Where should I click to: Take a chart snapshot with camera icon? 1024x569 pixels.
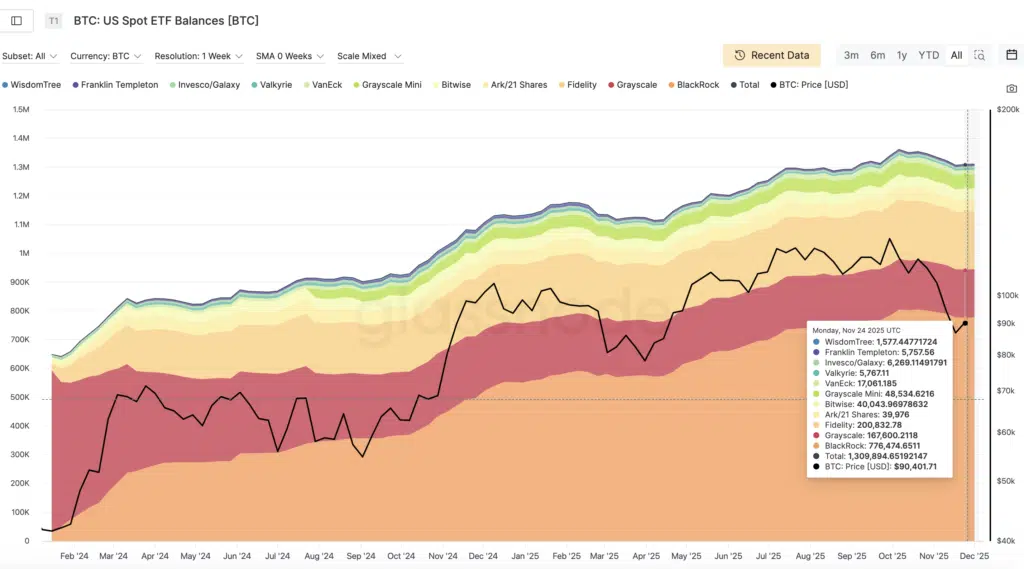pyautogui.click(x=1011, y=89)
